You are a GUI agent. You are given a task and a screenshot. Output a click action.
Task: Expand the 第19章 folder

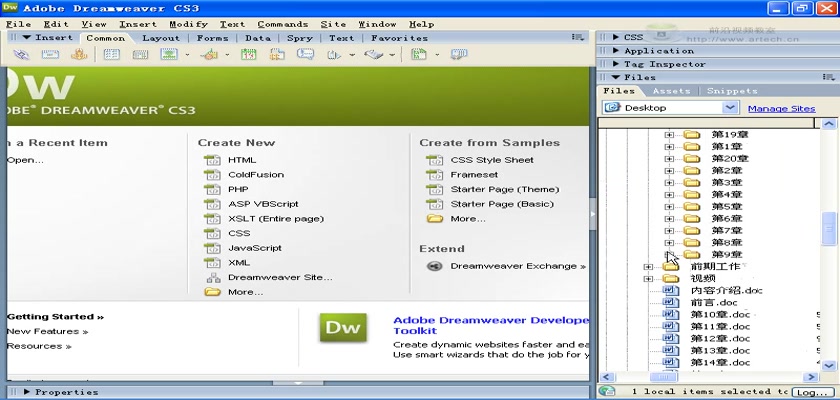pos(669,134)
